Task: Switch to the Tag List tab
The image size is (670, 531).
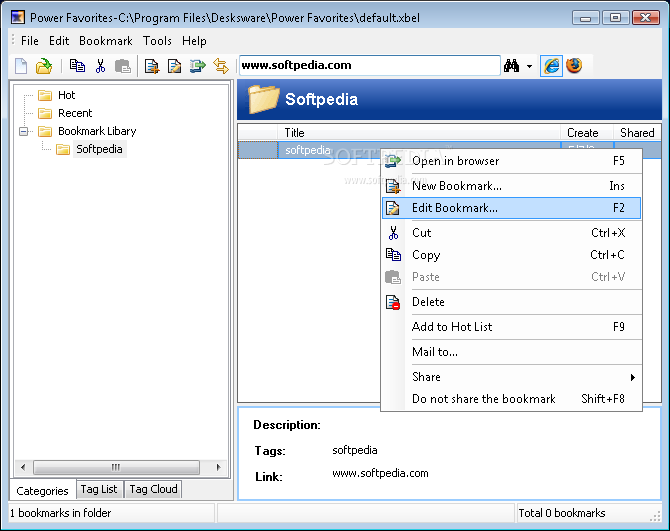Action: (99, 489)
